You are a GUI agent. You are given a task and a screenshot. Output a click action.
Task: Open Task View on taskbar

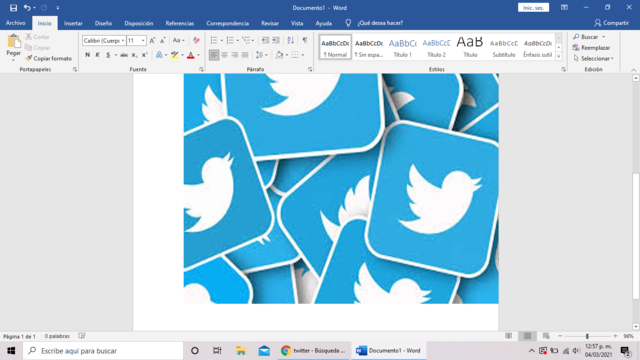(x=217, y=351)
